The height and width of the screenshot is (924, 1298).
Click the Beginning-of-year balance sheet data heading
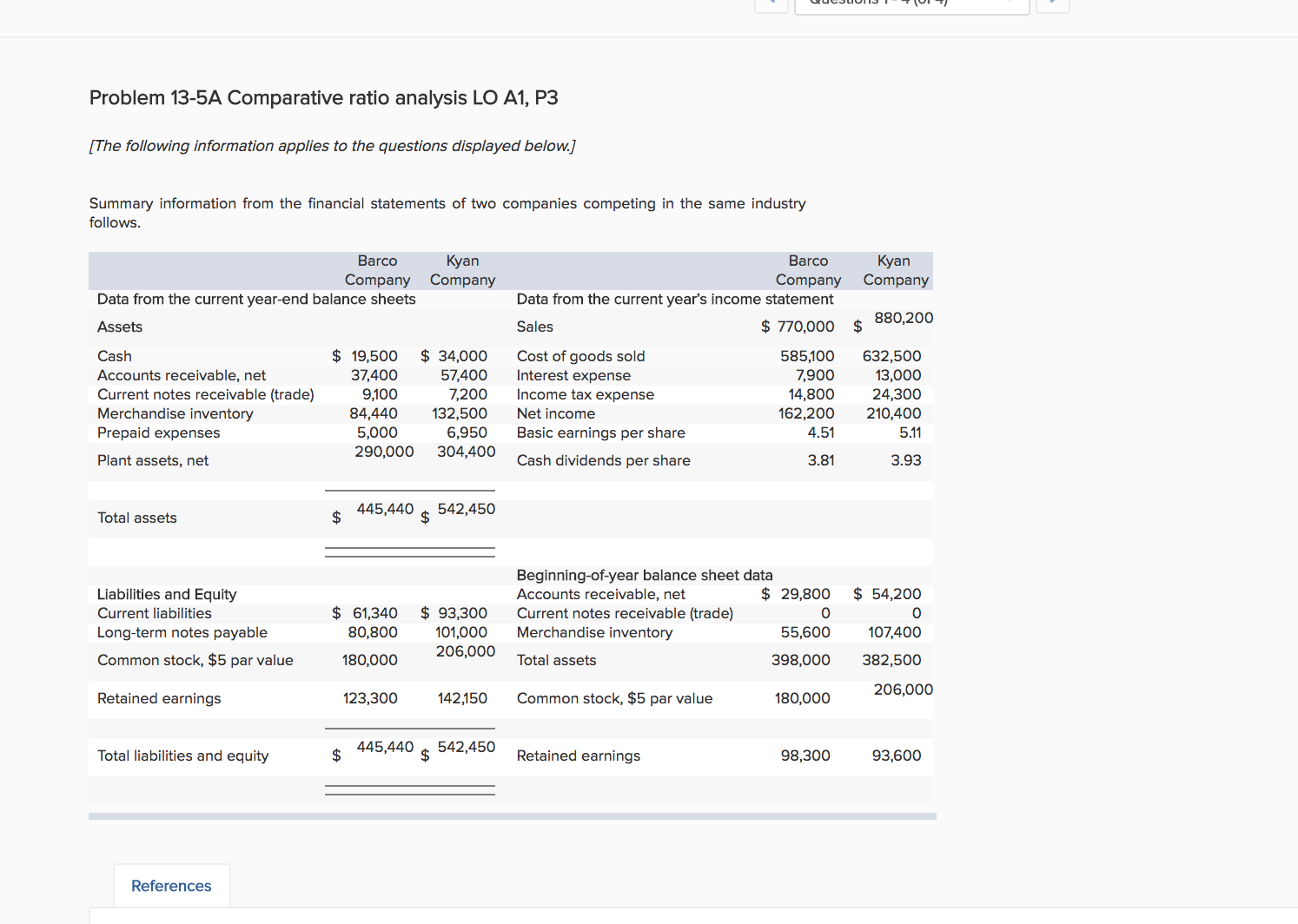(x=644, y=575)
